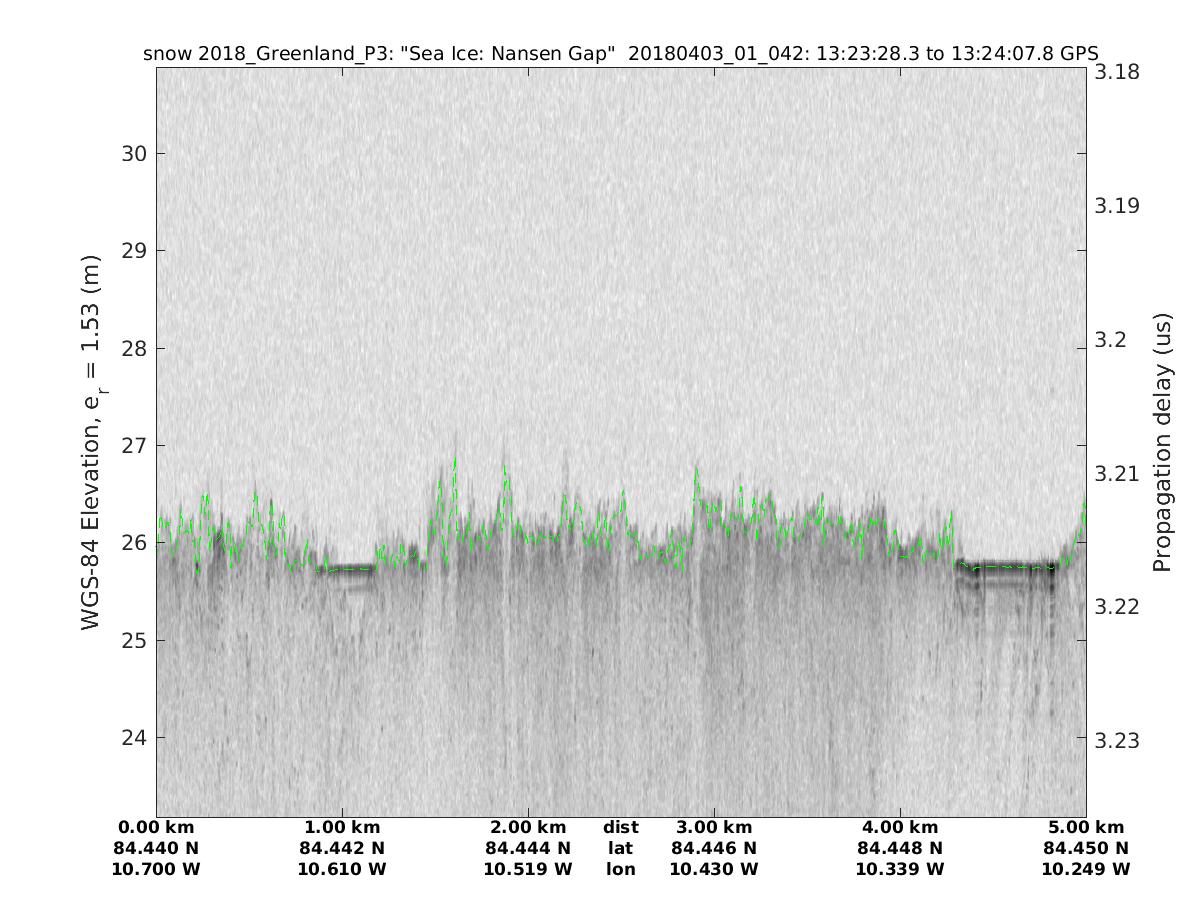
Task: Click the 24 elevation tick label
Action: [x=135, y=738]
